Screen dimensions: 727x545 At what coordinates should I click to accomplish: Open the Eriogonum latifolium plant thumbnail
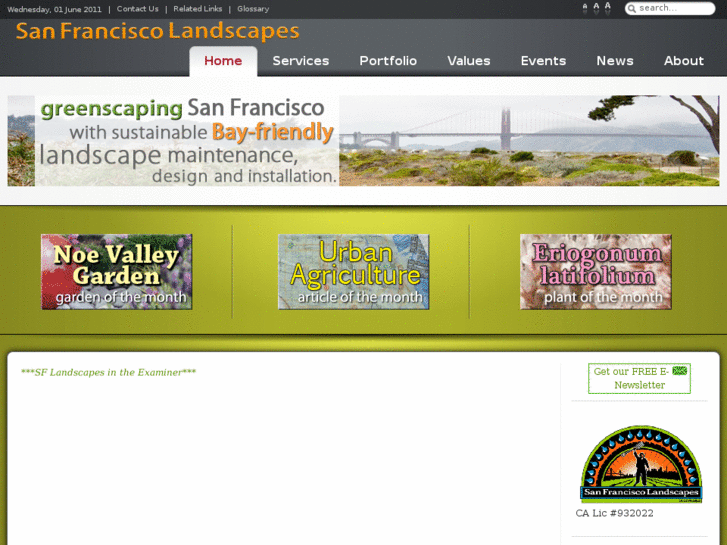(x=596, y=272)
